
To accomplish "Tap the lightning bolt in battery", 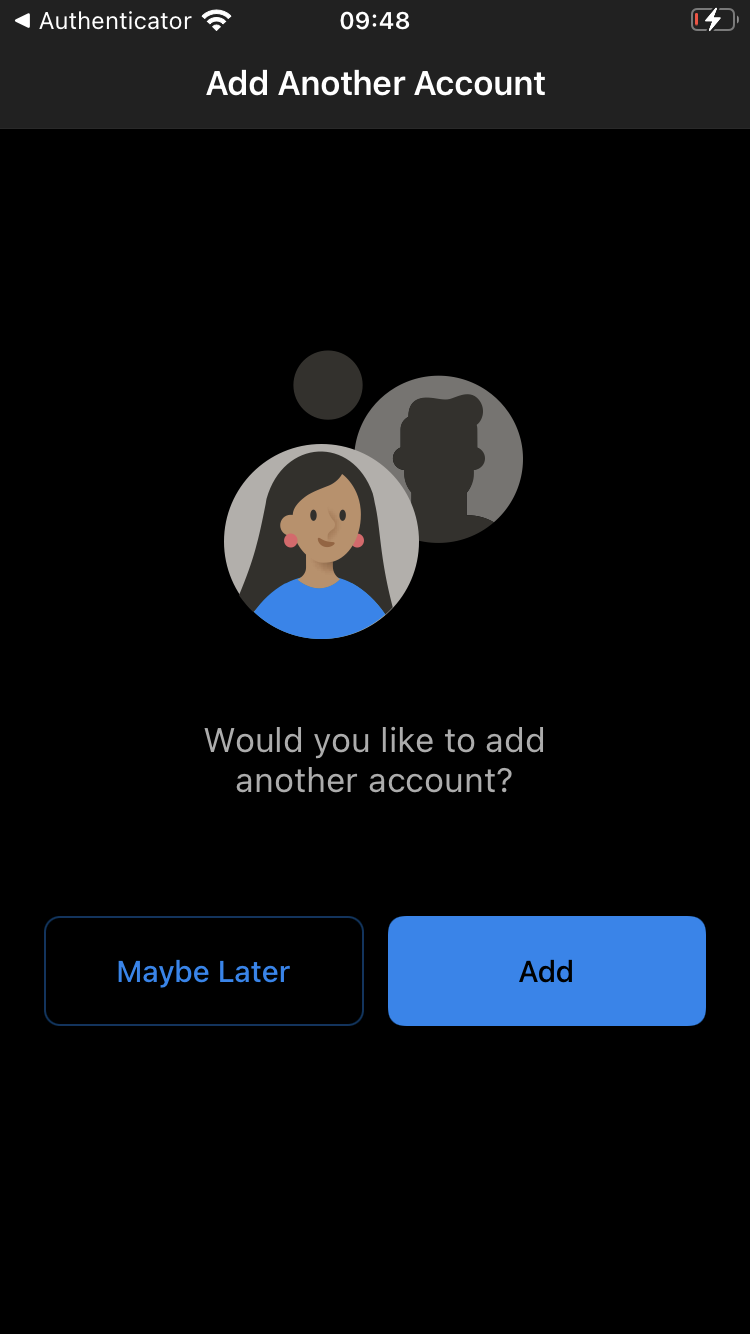I will point(714,20).
